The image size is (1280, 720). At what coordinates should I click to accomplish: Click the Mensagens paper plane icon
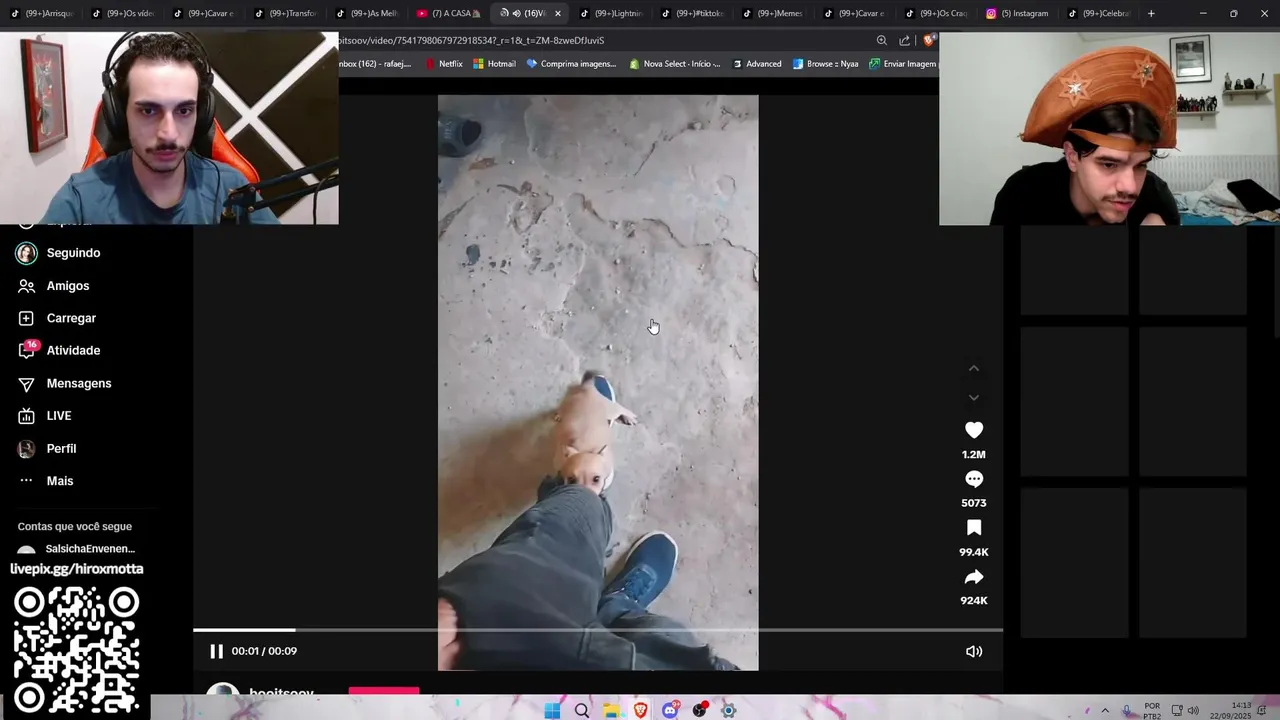tap(27, 384)
